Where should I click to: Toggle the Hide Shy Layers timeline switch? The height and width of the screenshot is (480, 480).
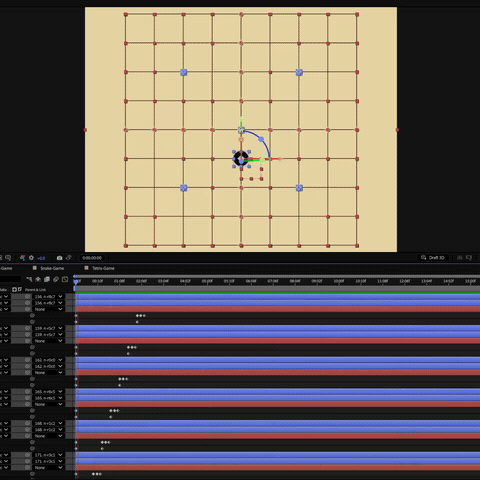click(38, 279)
